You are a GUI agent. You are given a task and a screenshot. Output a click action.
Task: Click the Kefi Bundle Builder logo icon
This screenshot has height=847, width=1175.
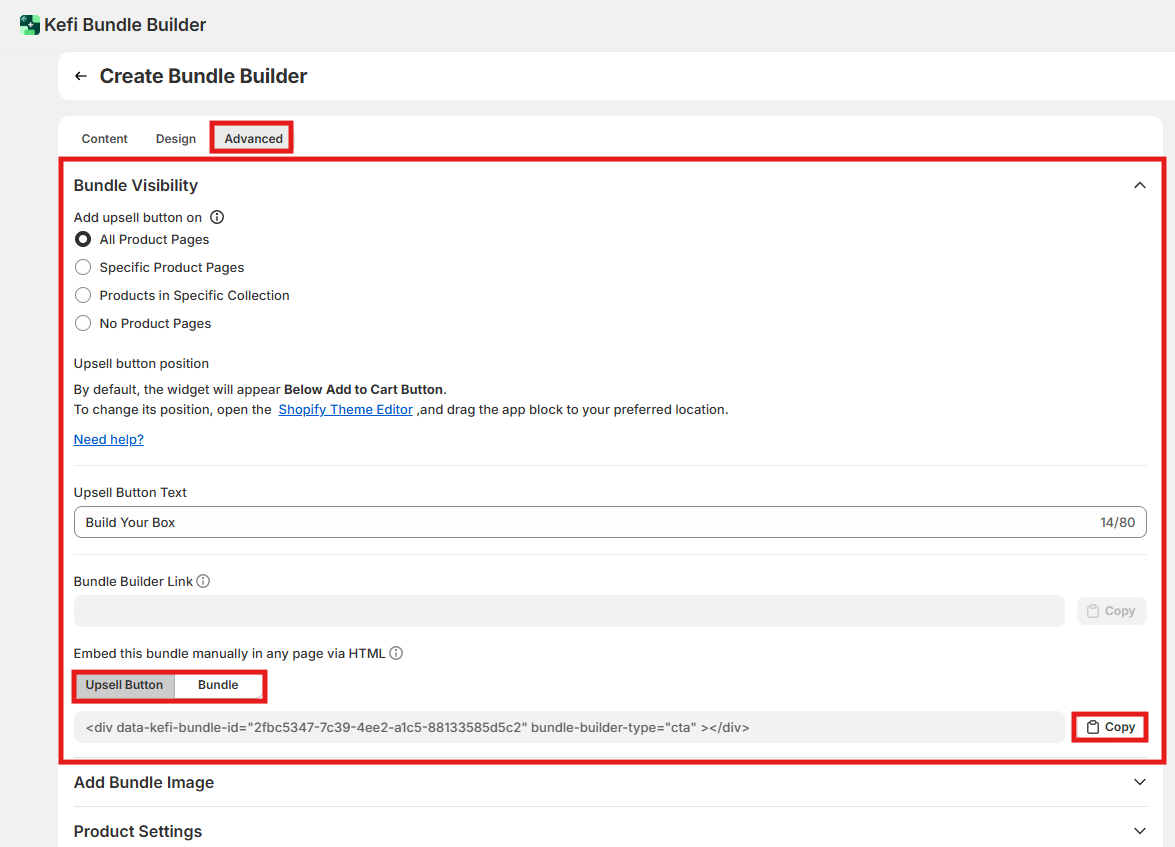tap(30, 25)
